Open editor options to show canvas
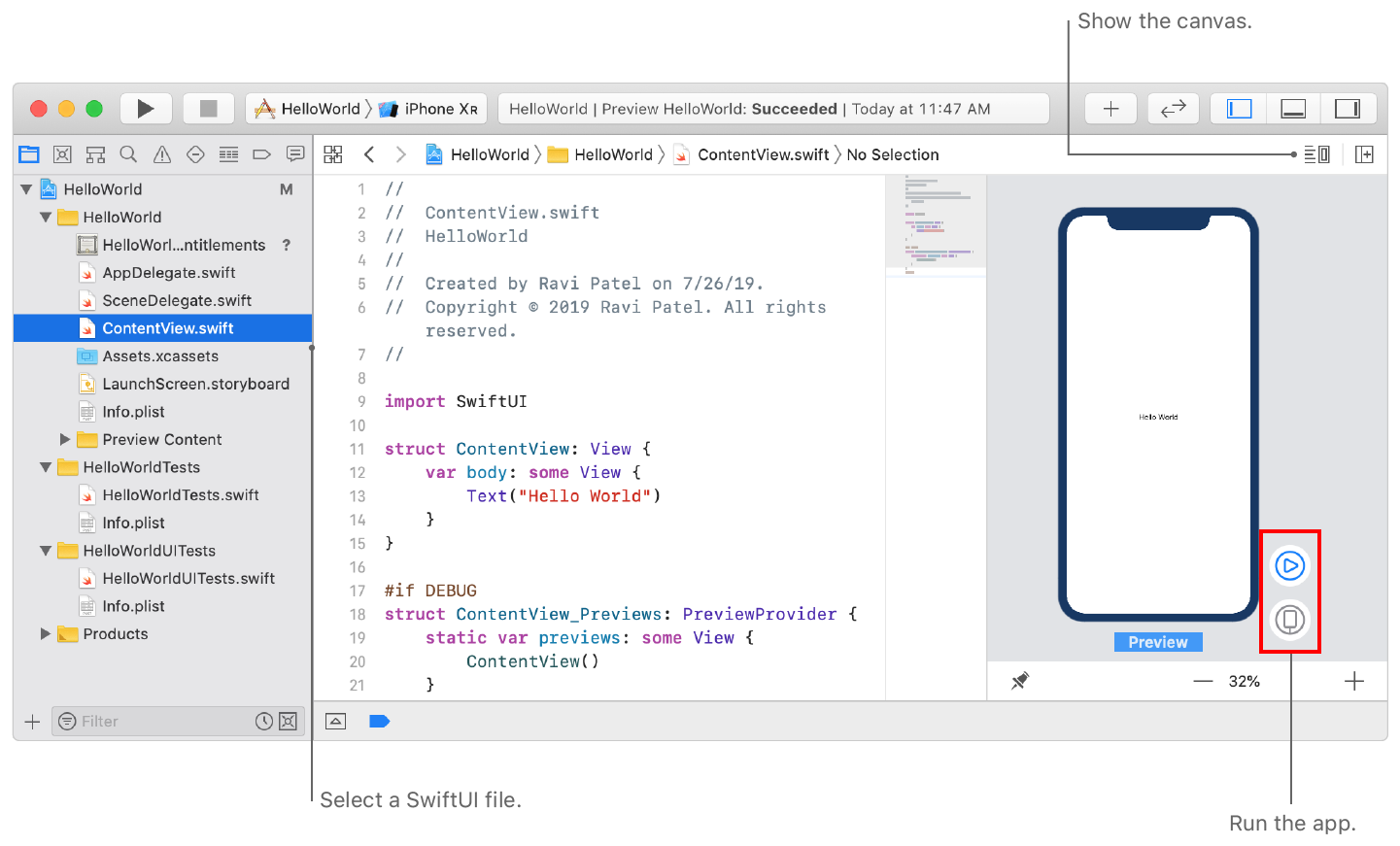Image resolution: width=1400 pixels, height=846 pixels. (1316, 154)
